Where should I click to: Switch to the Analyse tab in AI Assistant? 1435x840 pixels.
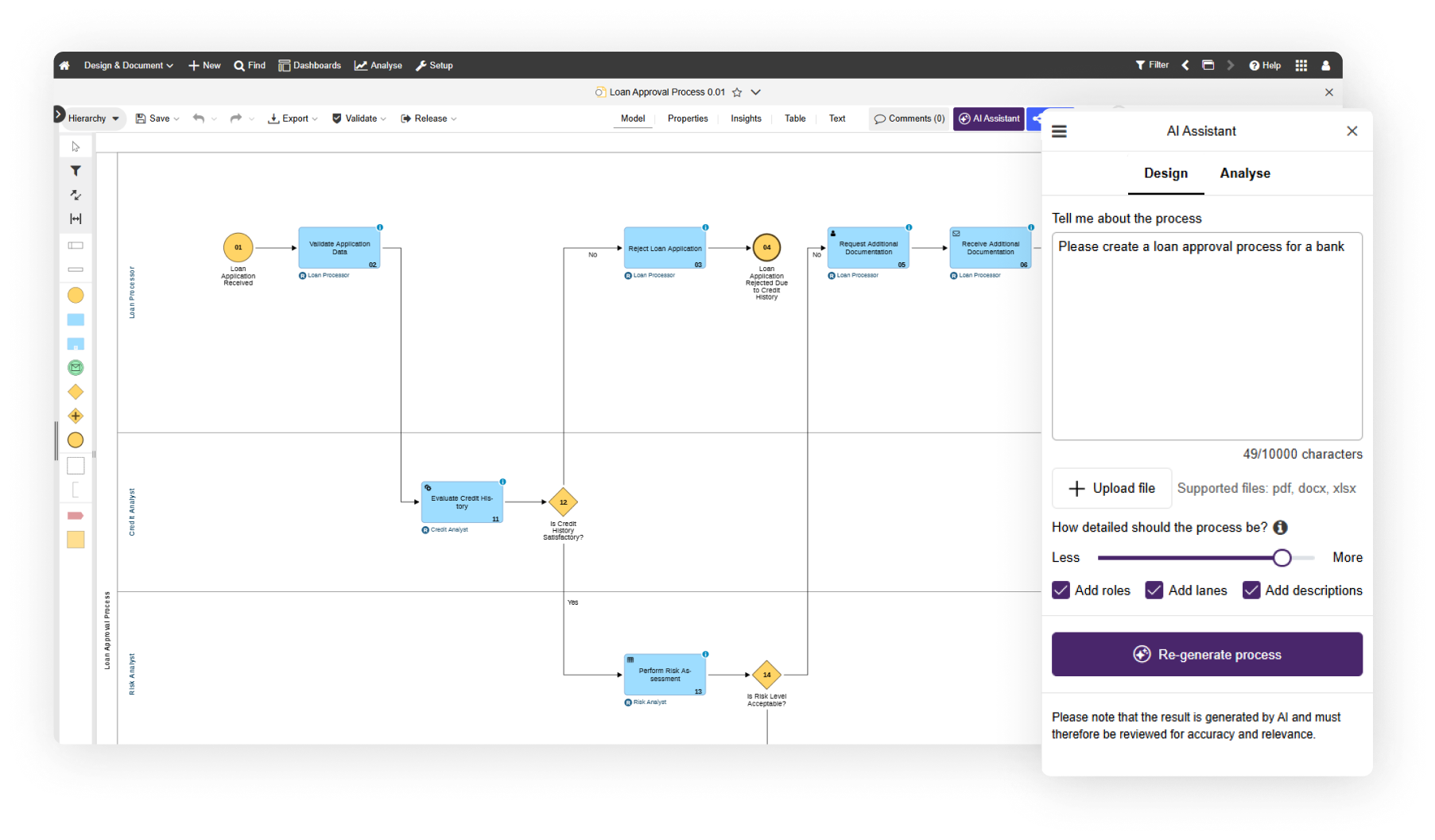pyautogui.click(x=1245, y=173)
